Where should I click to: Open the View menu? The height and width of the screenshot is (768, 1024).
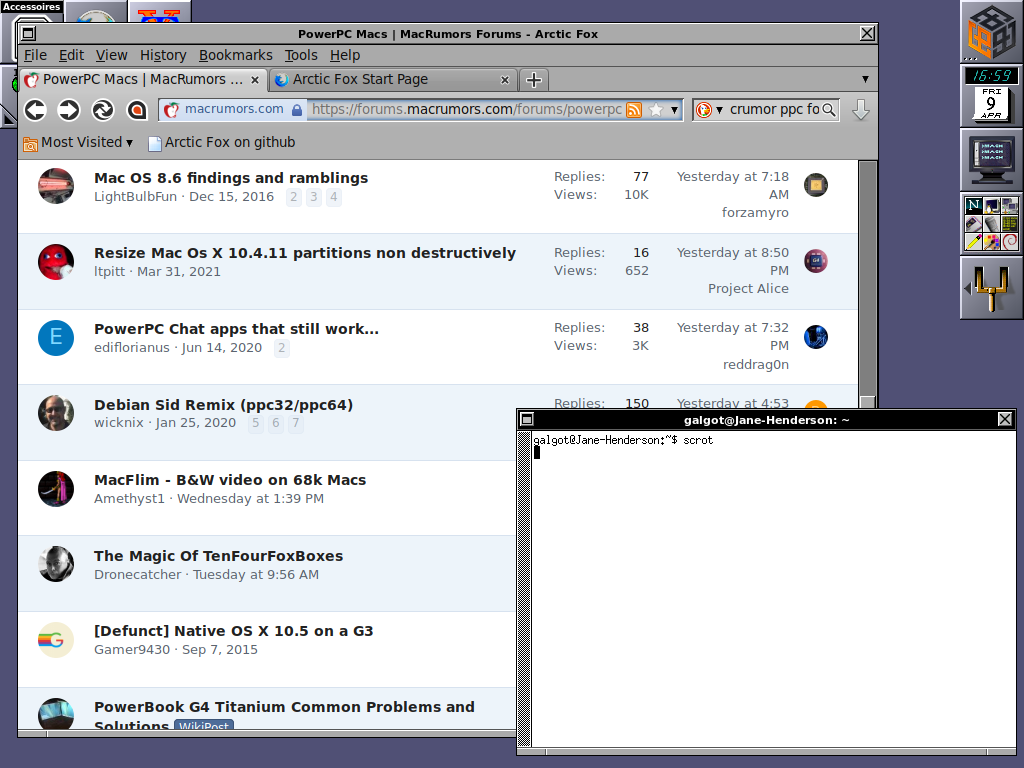(112, 56)
